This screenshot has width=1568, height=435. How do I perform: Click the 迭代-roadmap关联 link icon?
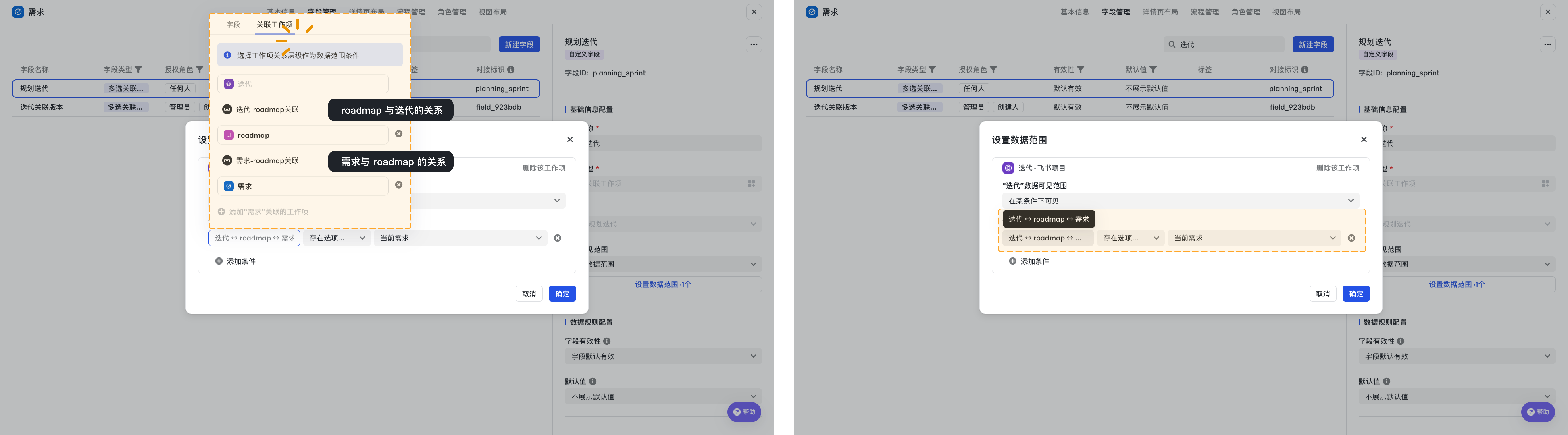227,110
